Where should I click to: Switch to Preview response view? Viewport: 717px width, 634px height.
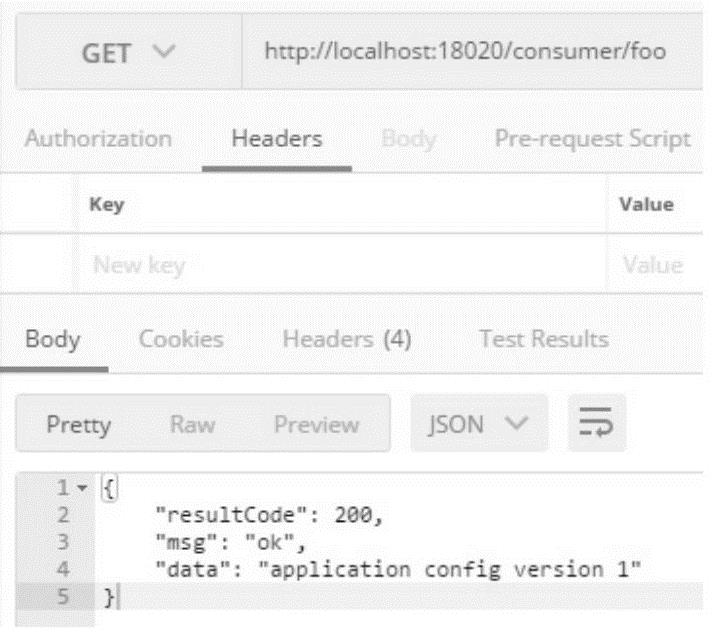click(x=316, y=424)
